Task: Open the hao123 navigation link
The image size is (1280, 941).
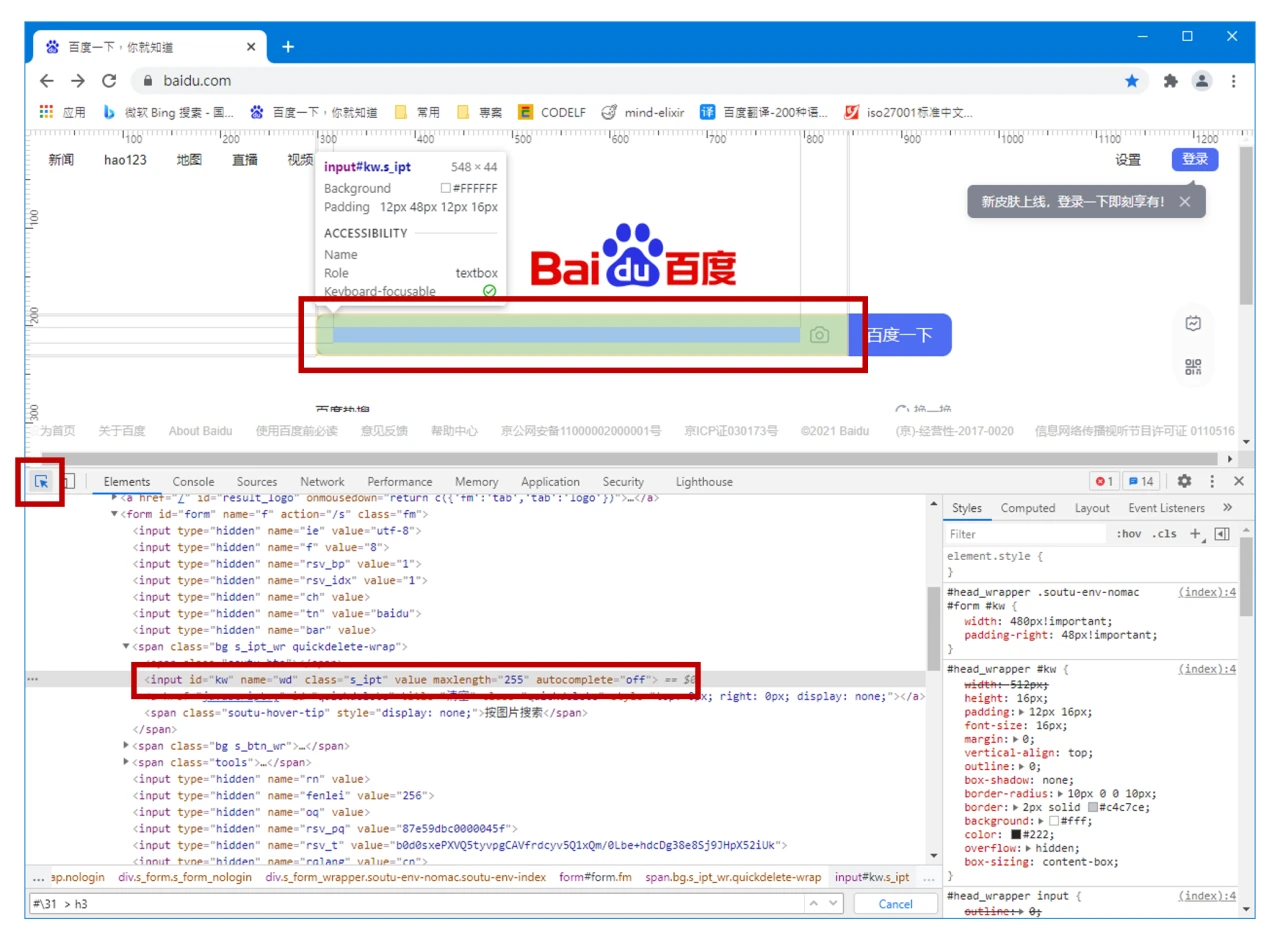Action: 125,160
